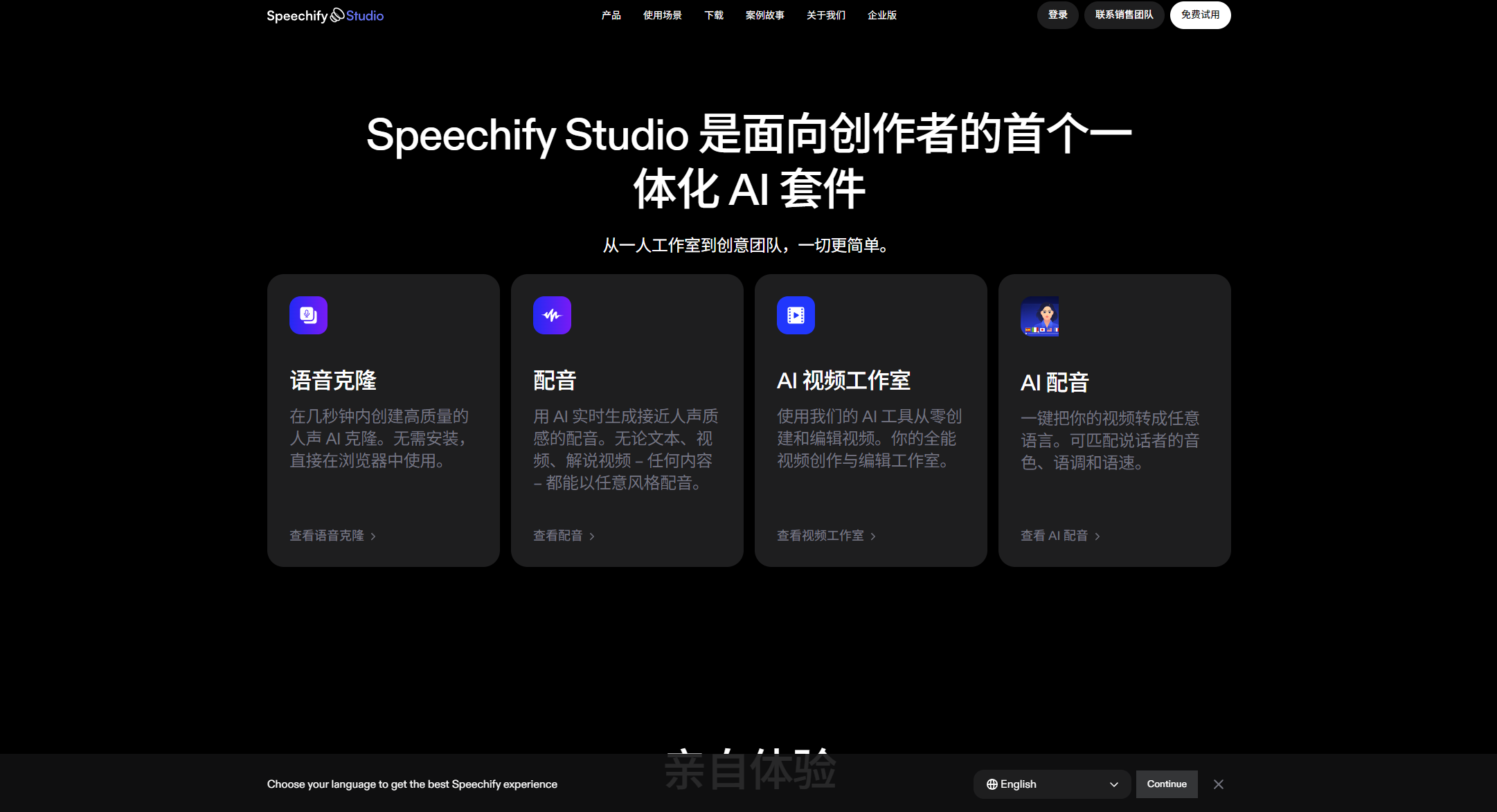Click the globe icon in language selector
Image resolution: width=1497 pixels, height=812 pixels.
click(x=992, y=784)
